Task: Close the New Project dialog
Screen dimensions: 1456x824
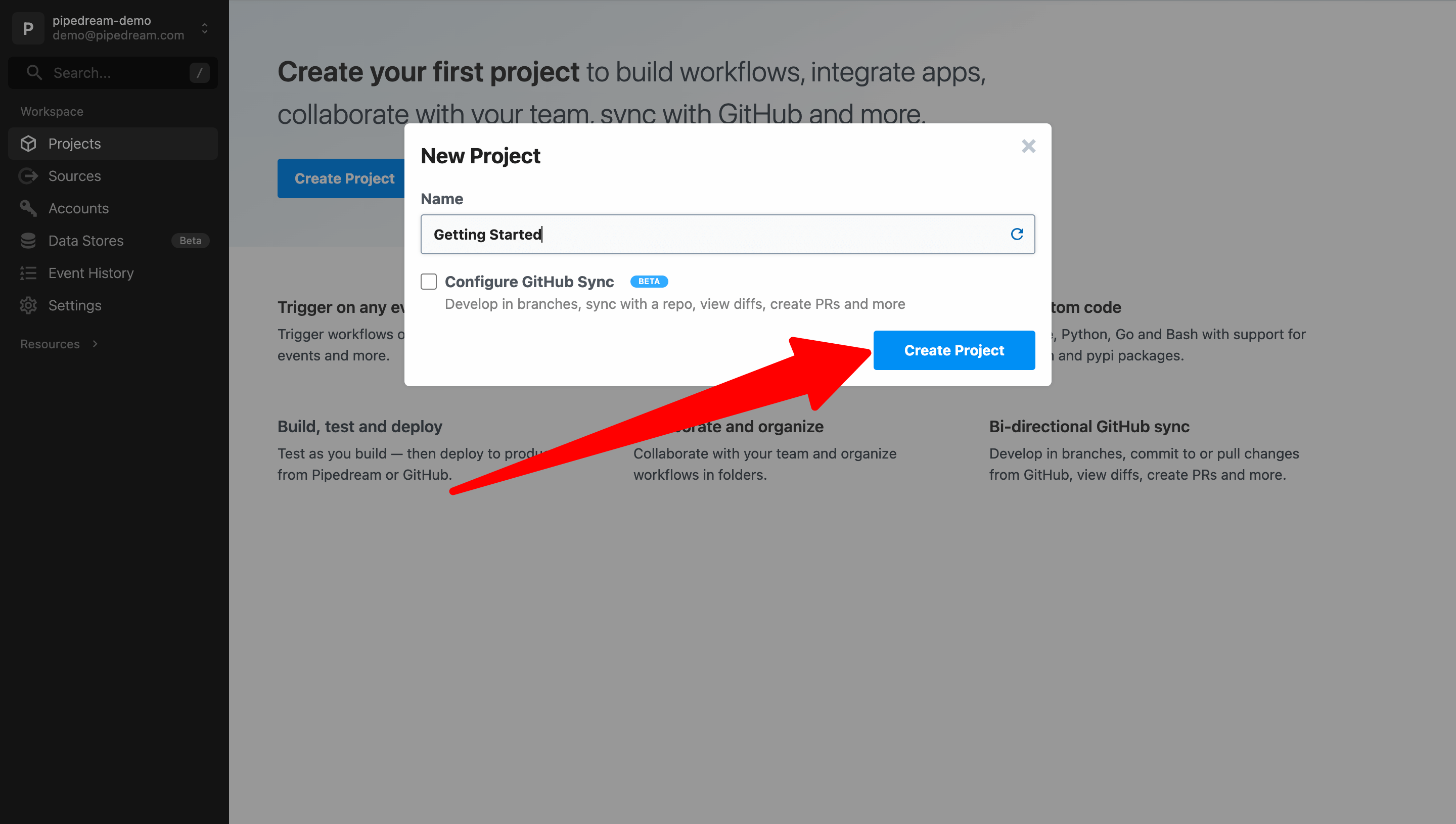Action: pos(1028,146)
